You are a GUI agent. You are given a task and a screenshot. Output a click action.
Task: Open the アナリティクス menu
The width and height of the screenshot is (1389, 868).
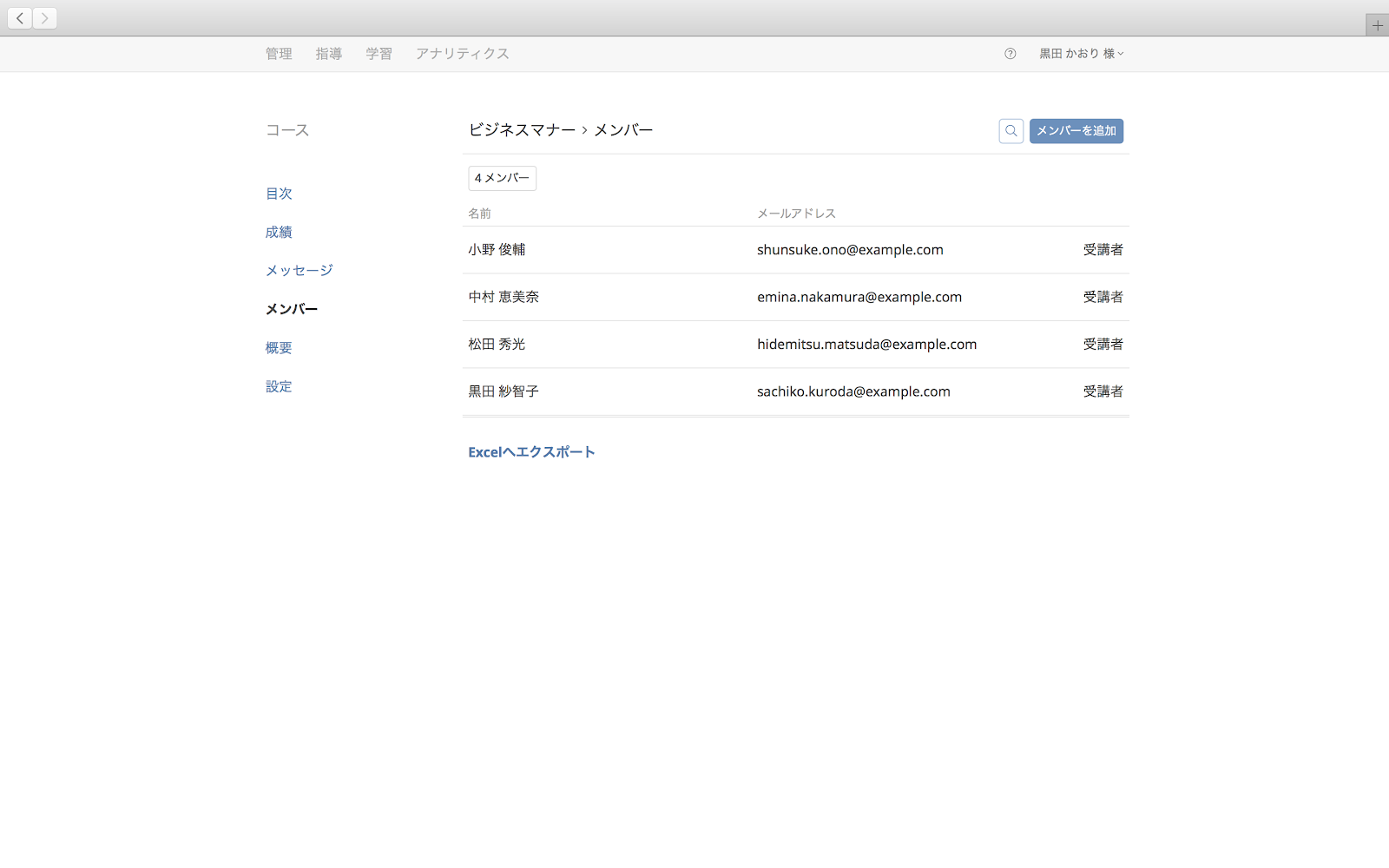462,54
